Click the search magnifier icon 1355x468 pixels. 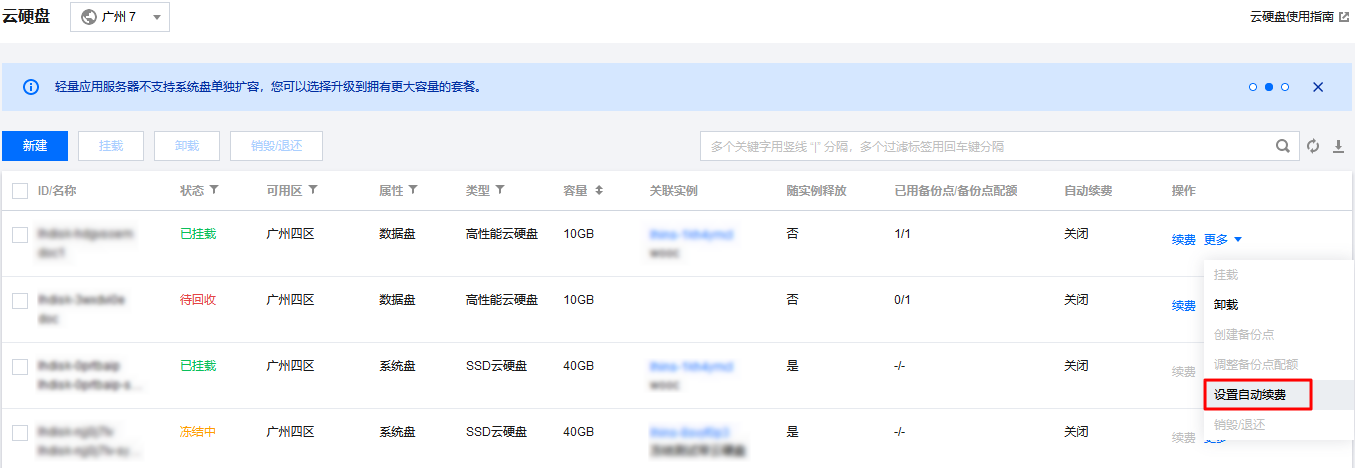click(x=1282, y=146)
